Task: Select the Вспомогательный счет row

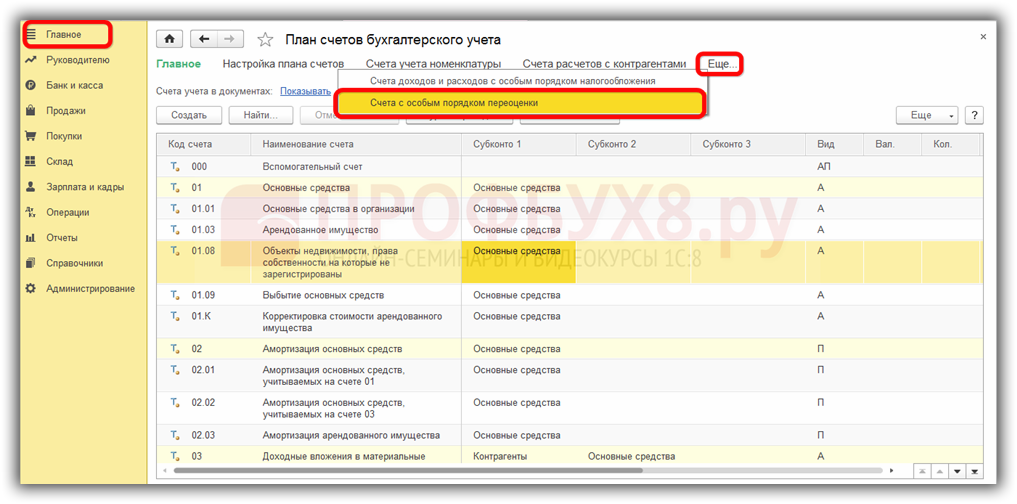Action: point(569,167)
